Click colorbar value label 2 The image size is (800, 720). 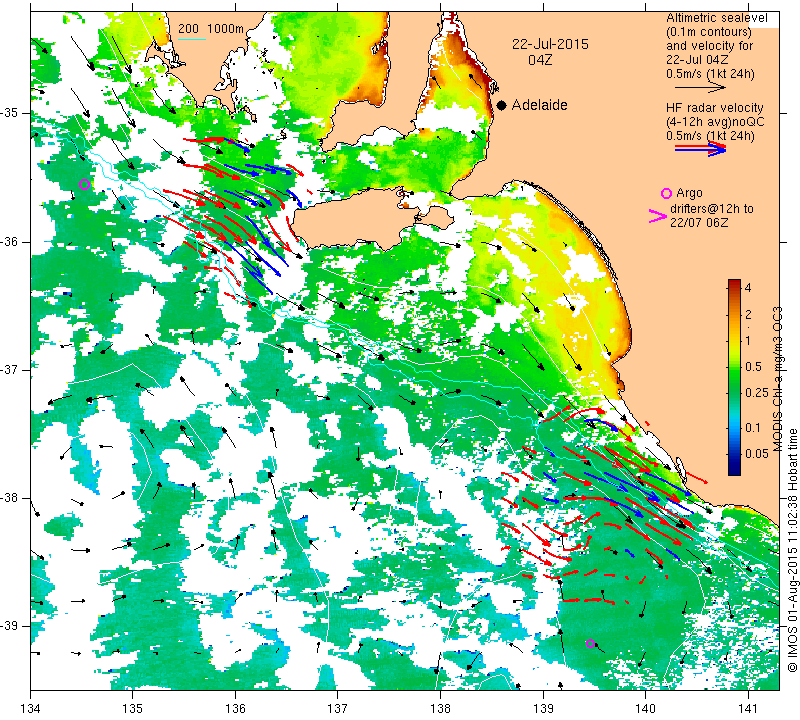748,314
